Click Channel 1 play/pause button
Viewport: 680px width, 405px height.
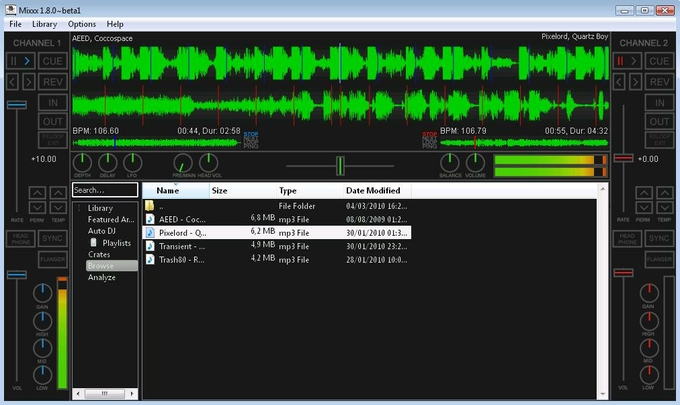pyautogui.click(x=20, y=61)
